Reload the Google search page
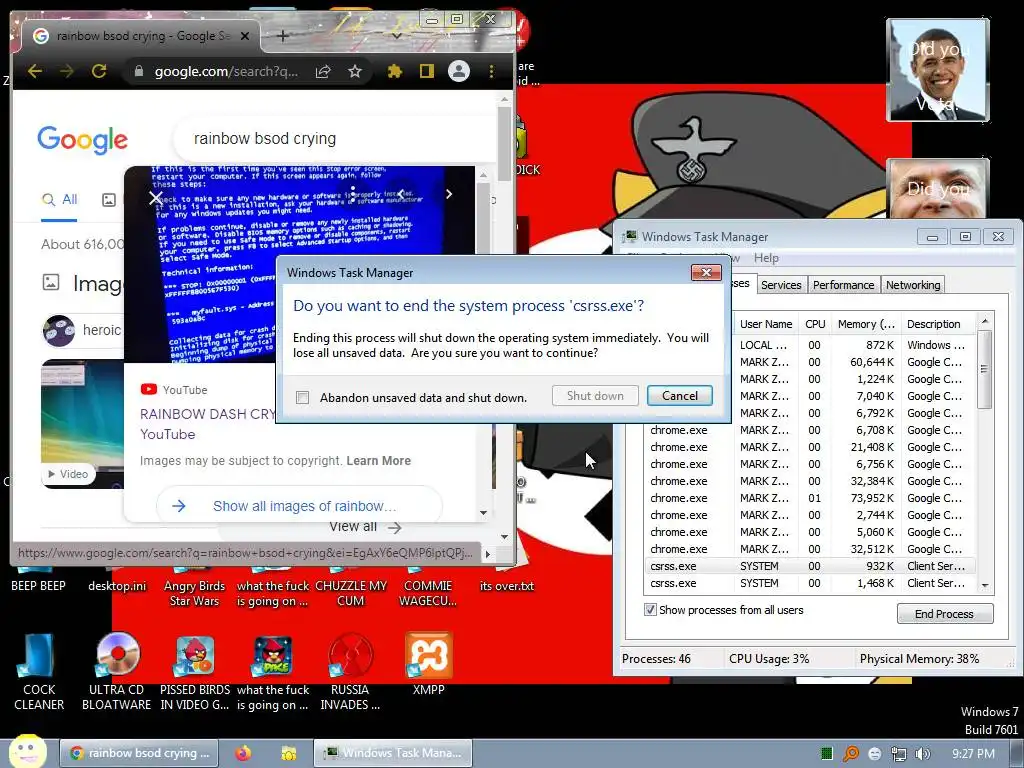 [99, 71]
